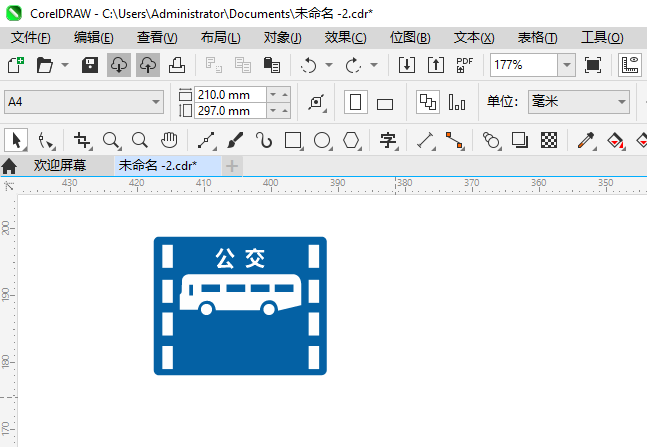This screenshot has height=447, width=647.
Task: Paste from clipboard icon
Action: (272, 65)
